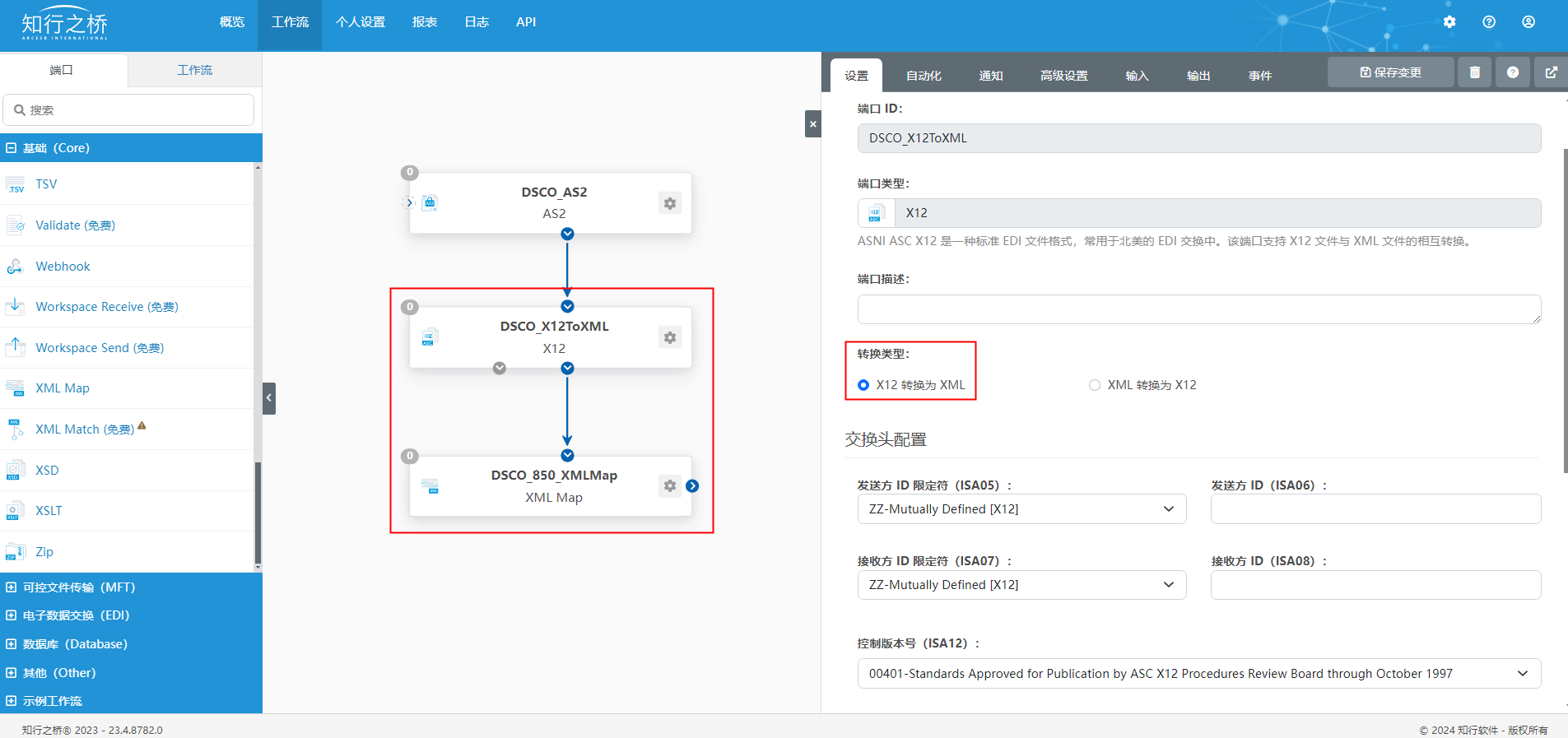This screenshot has width=1568, height=738.
Task: Click the trash delete icon in port panel
Action: pos(1475,72)
